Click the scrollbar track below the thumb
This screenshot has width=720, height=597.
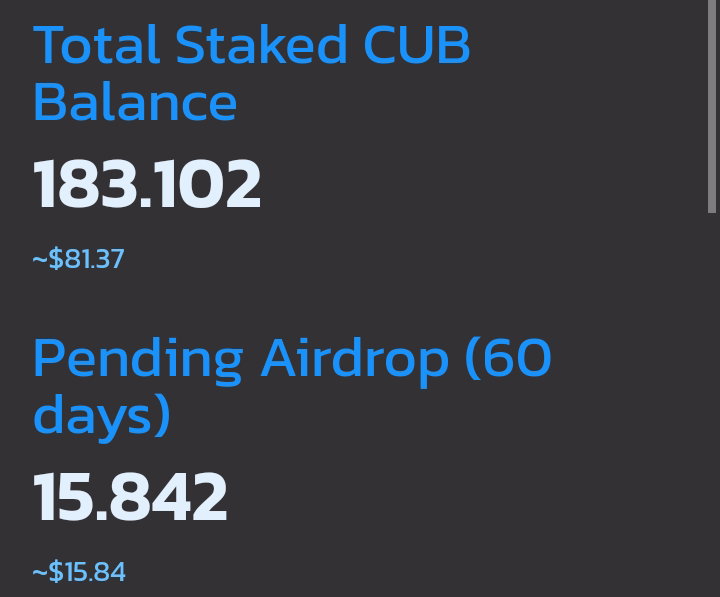click(712, 404)
